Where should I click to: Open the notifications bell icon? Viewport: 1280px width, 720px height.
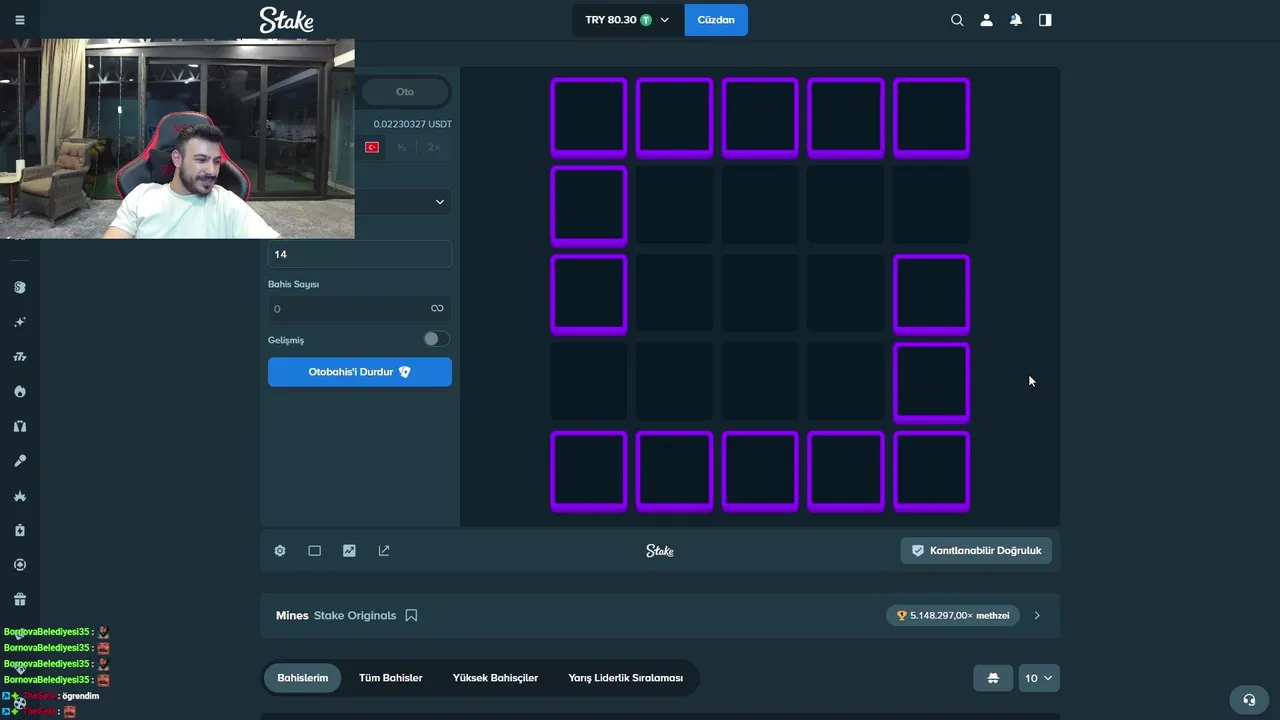coord(1016,20)
